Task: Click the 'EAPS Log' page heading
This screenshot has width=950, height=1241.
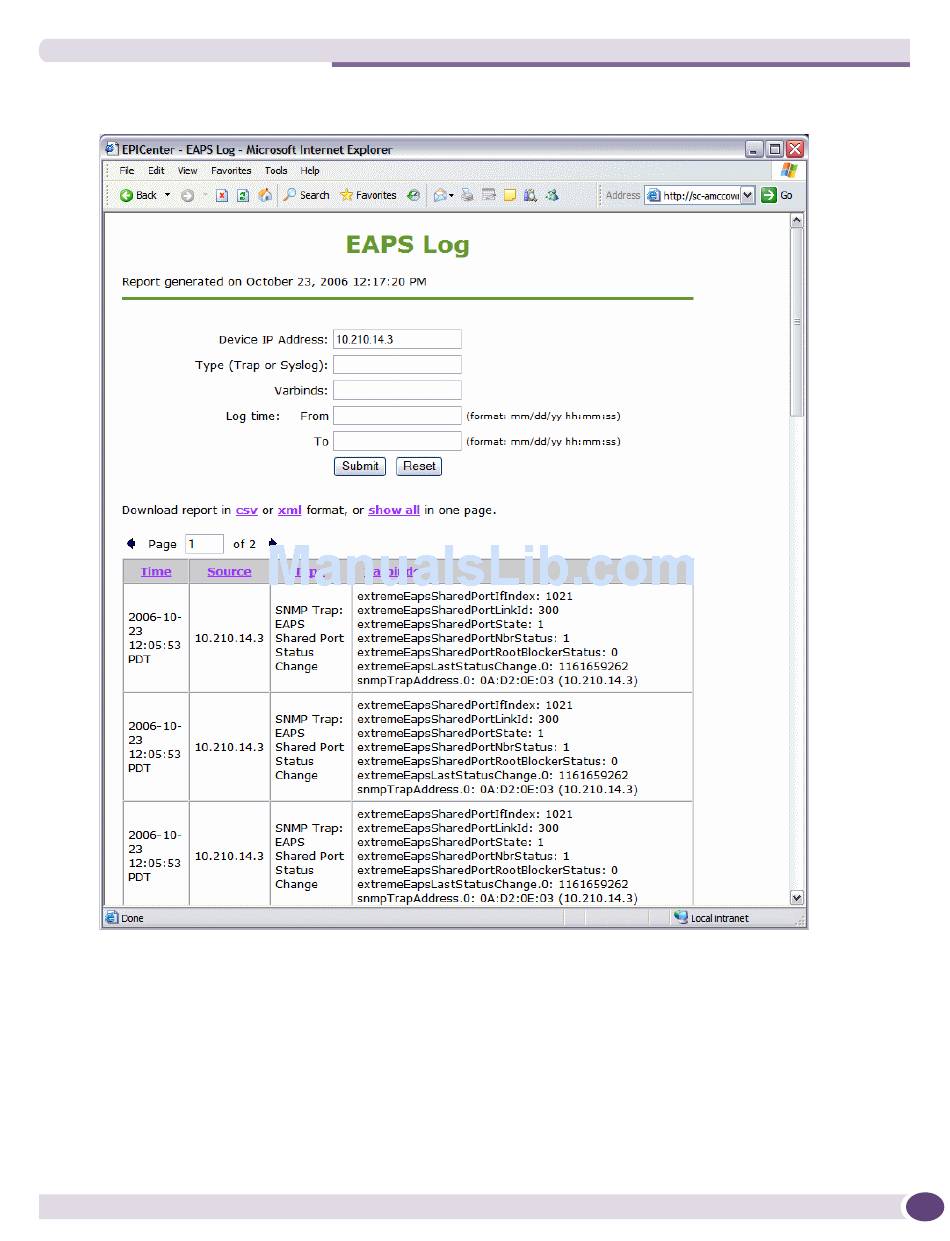Action: coord(407,245)
